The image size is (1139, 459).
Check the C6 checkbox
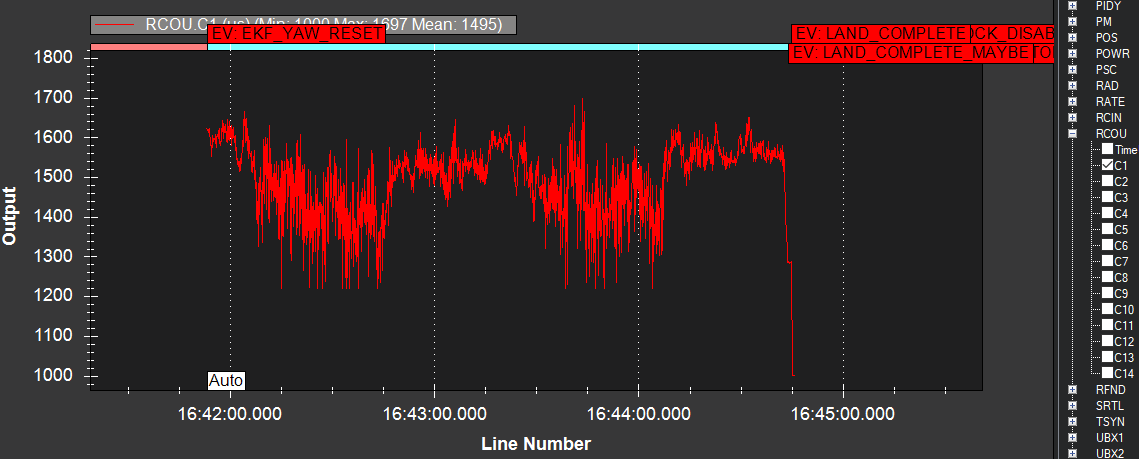pyautogui.click(x=1108, y=245)
